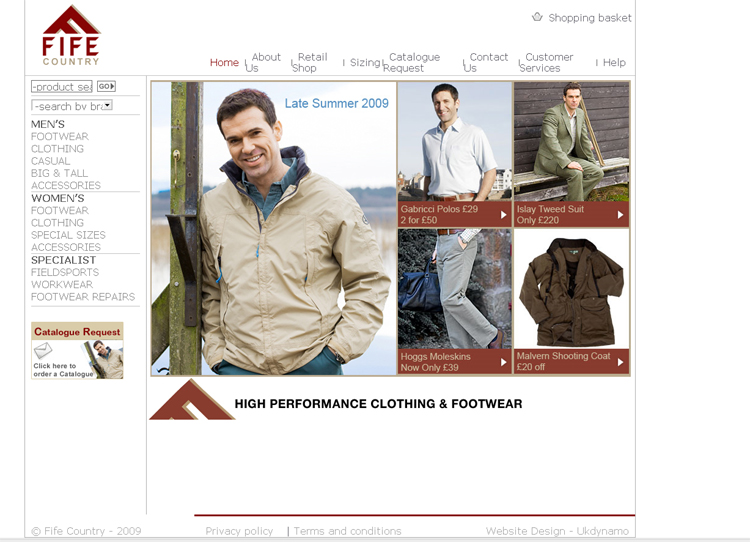Screen dimensions: 750x542
Task: Open the Privacy policy link
Action: pyautogui.click(x=239, y=531)
